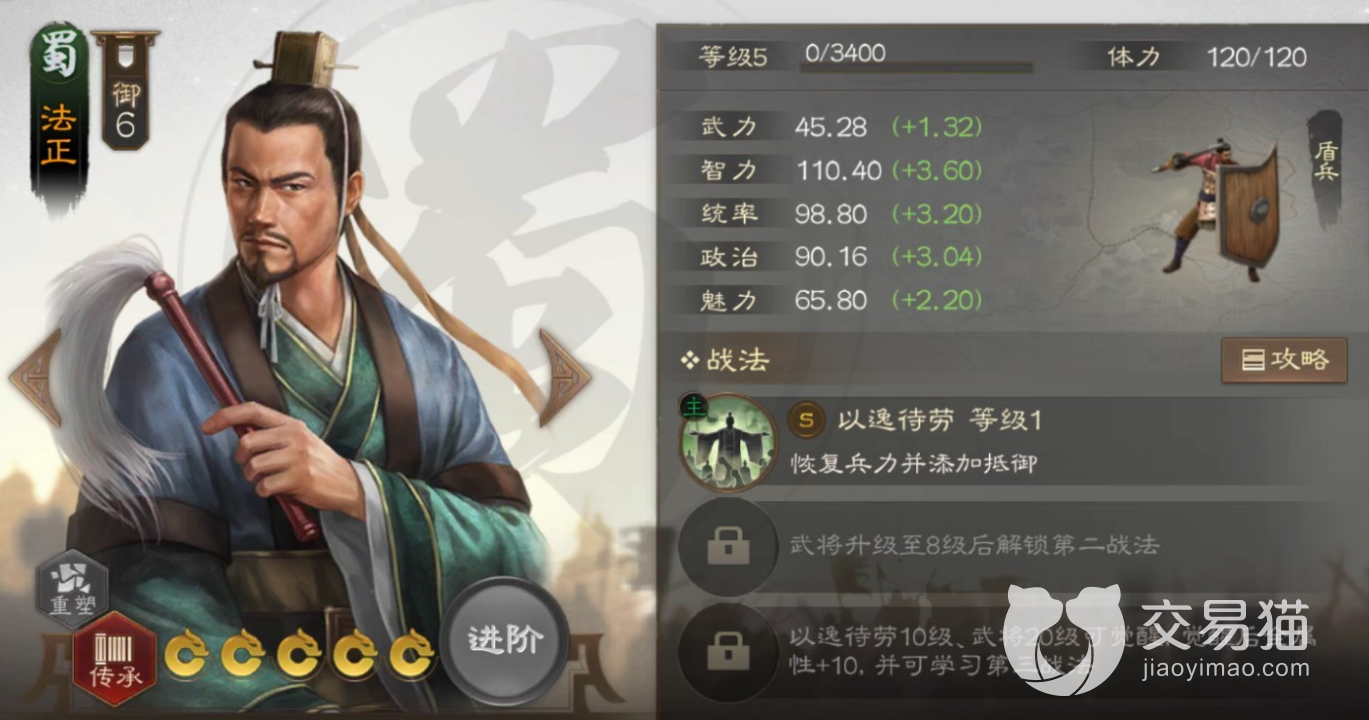The height and width of the screenshot is (720, 1369).
Task: Open the 攻略 strategy guide button
Action: [x=1284, y=360]
